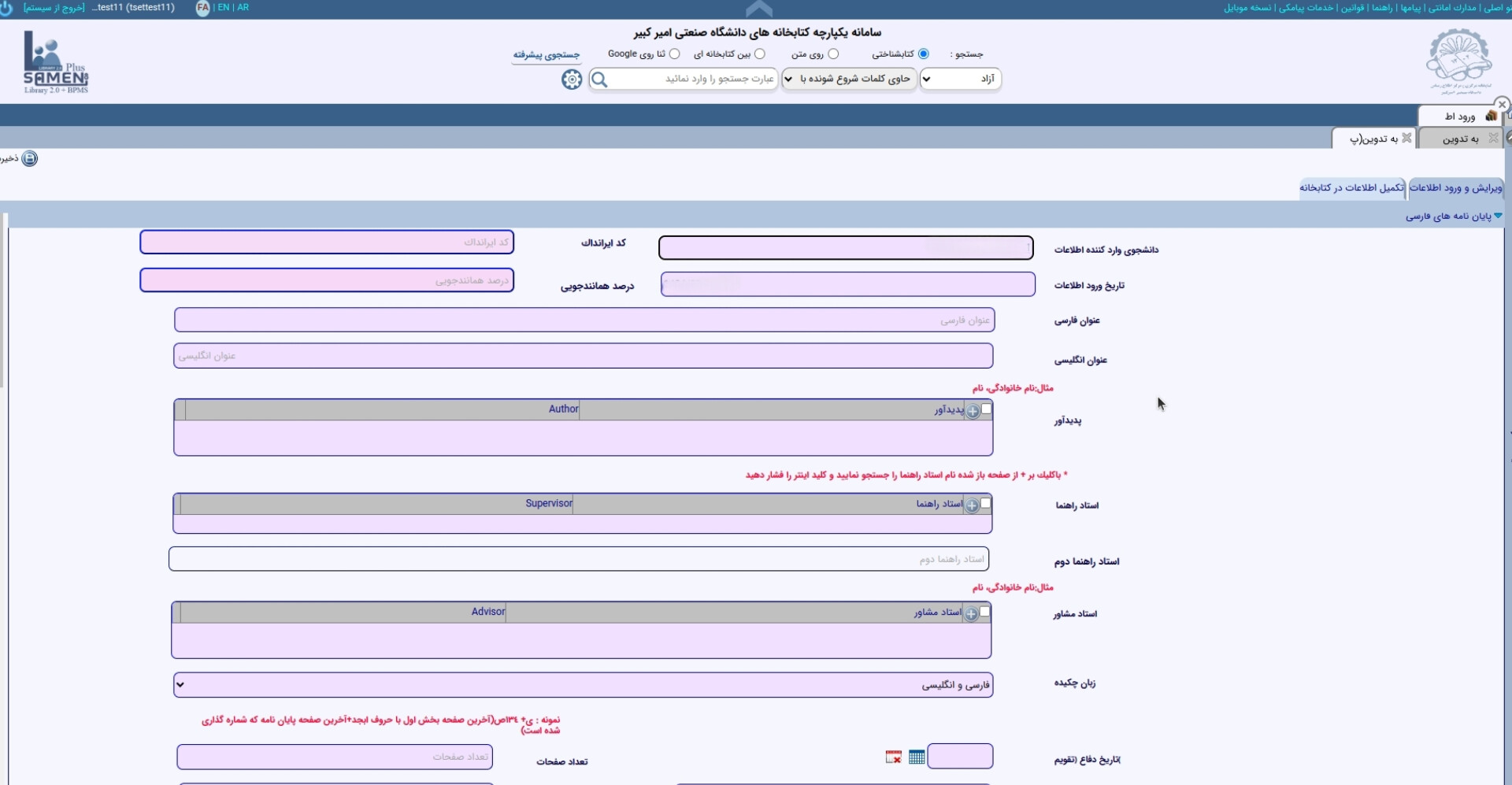Click the کد ایرانداك input field
The width and height of the screenshot is (1512, 785).
tap(327, 243)
